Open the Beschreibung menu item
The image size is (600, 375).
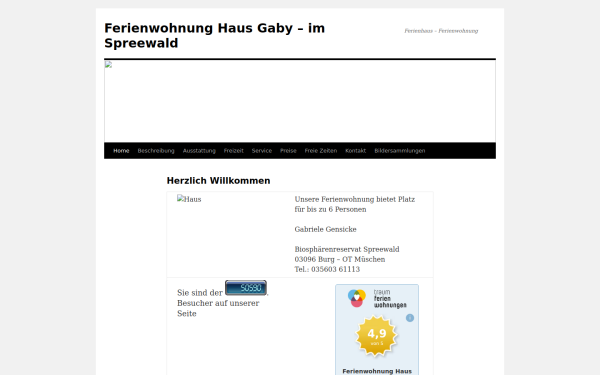(156, 151)
